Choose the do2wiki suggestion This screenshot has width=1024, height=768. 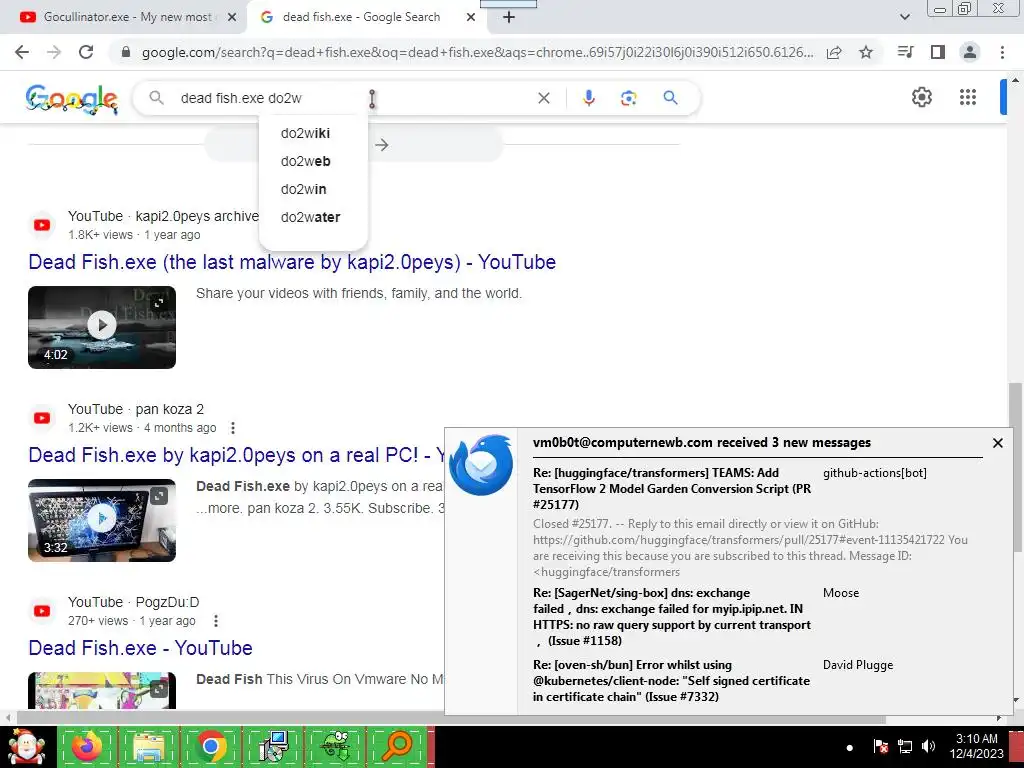(306, 133)
